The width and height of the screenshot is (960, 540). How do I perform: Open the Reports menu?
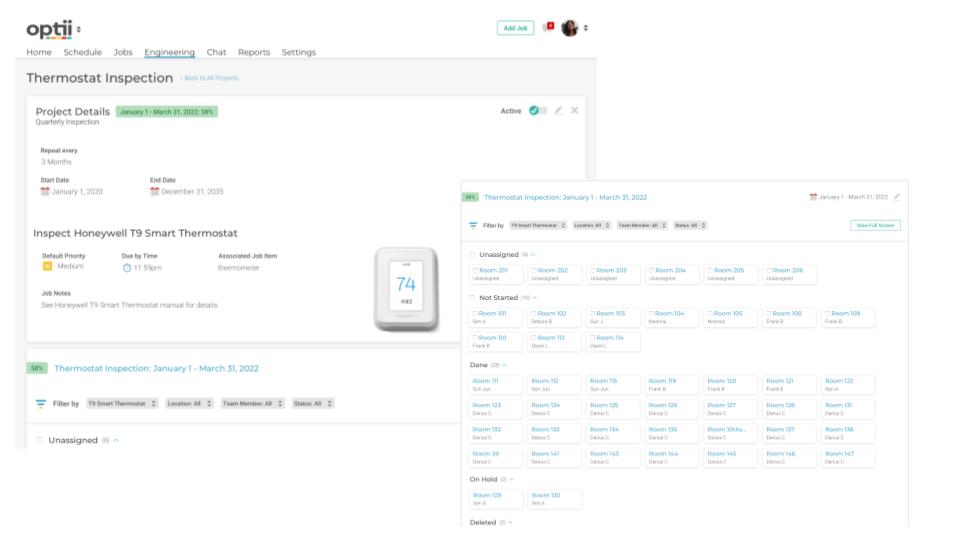(254, 52)
